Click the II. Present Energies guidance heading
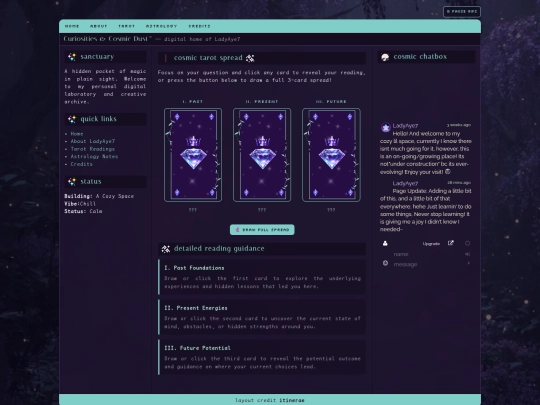Image resolution: width=540 pixels, height=405 pixels. (196, 308)
